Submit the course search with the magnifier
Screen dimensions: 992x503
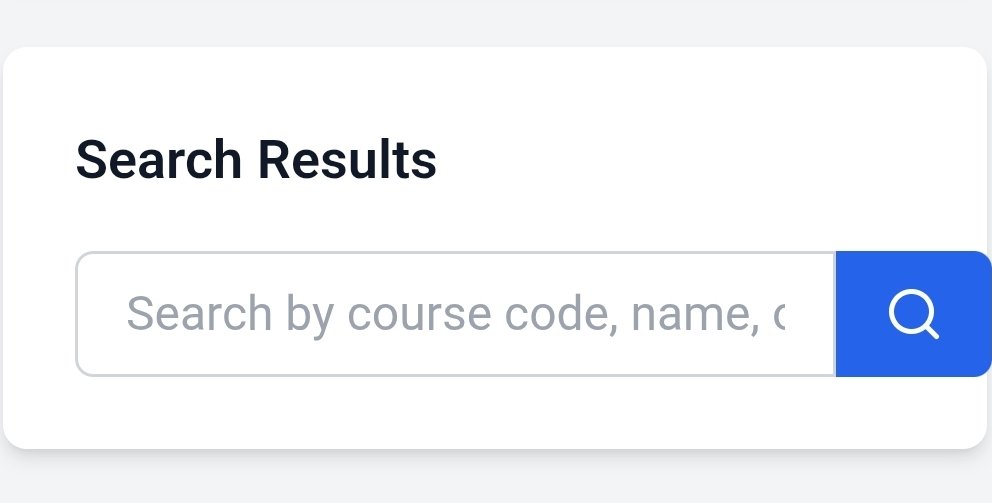coord(913,315)
